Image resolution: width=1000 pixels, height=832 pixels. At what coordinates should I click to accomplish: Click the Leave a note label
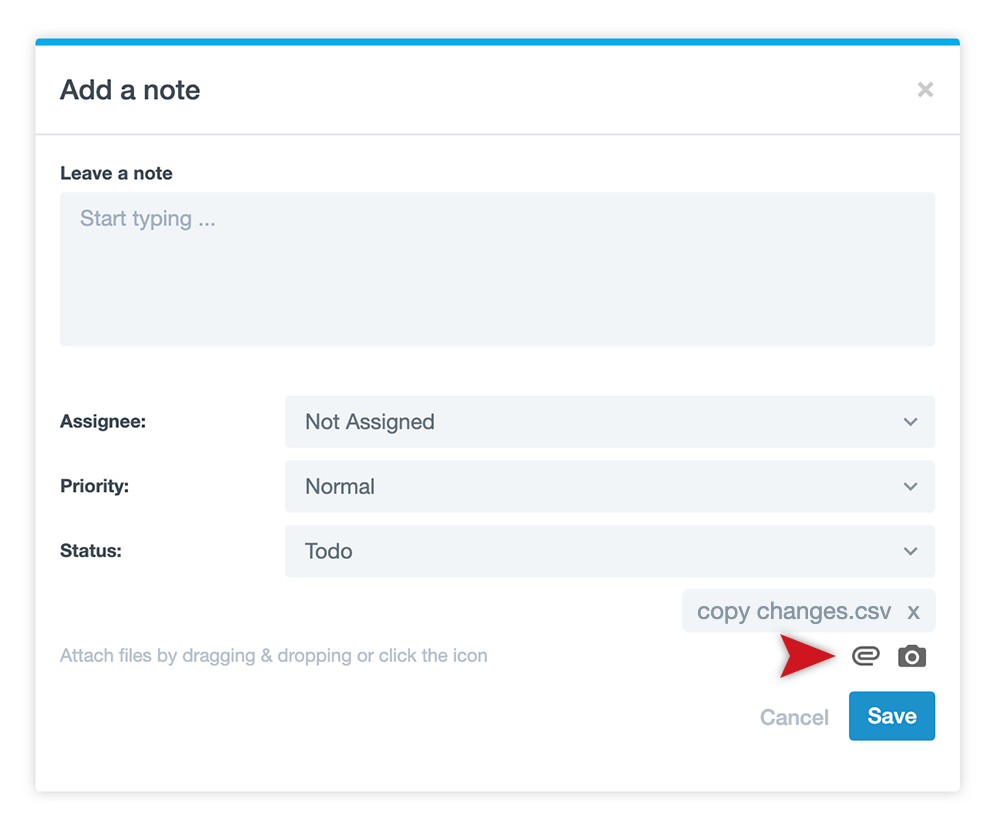click(x=116, y=173)
